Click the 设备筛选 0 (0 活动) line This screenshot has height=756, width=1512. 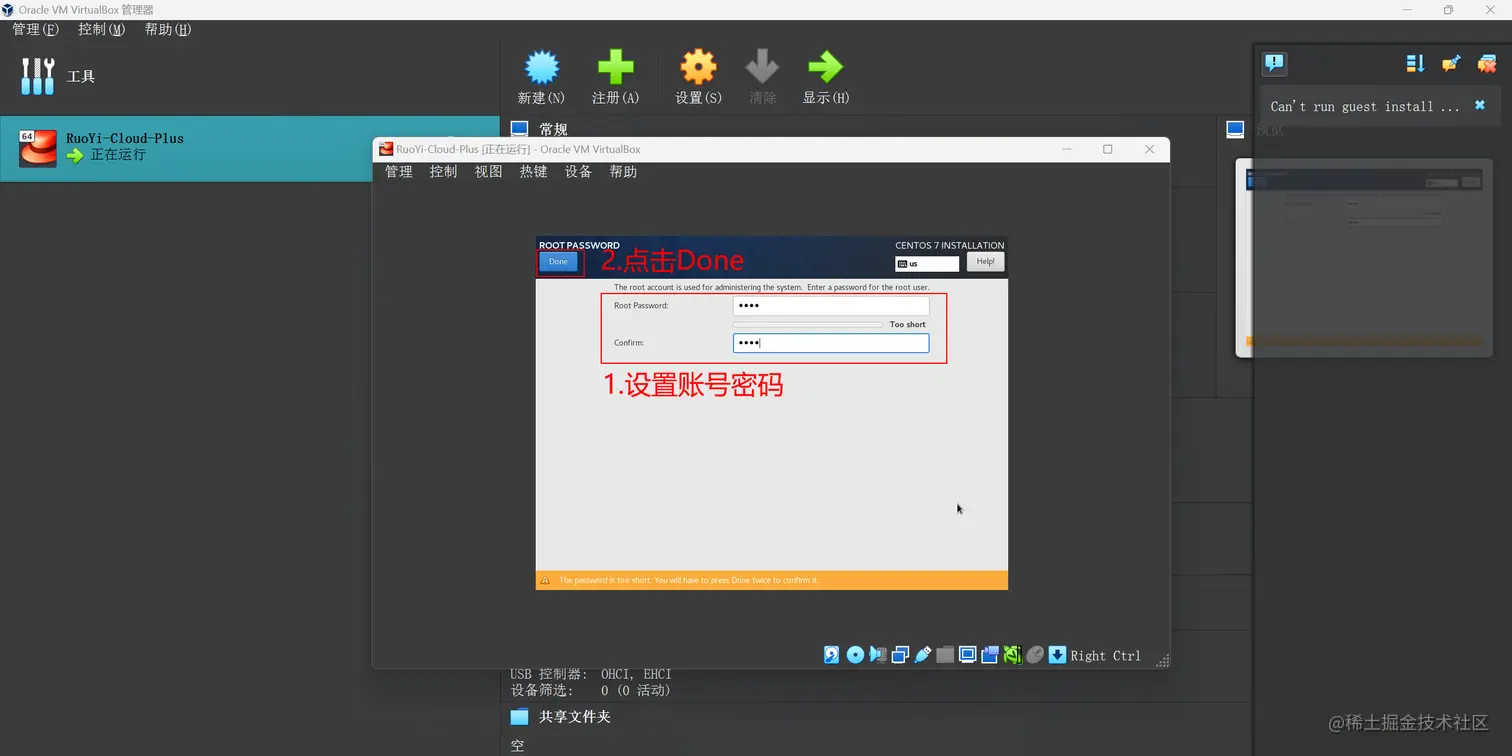point(590,690)
